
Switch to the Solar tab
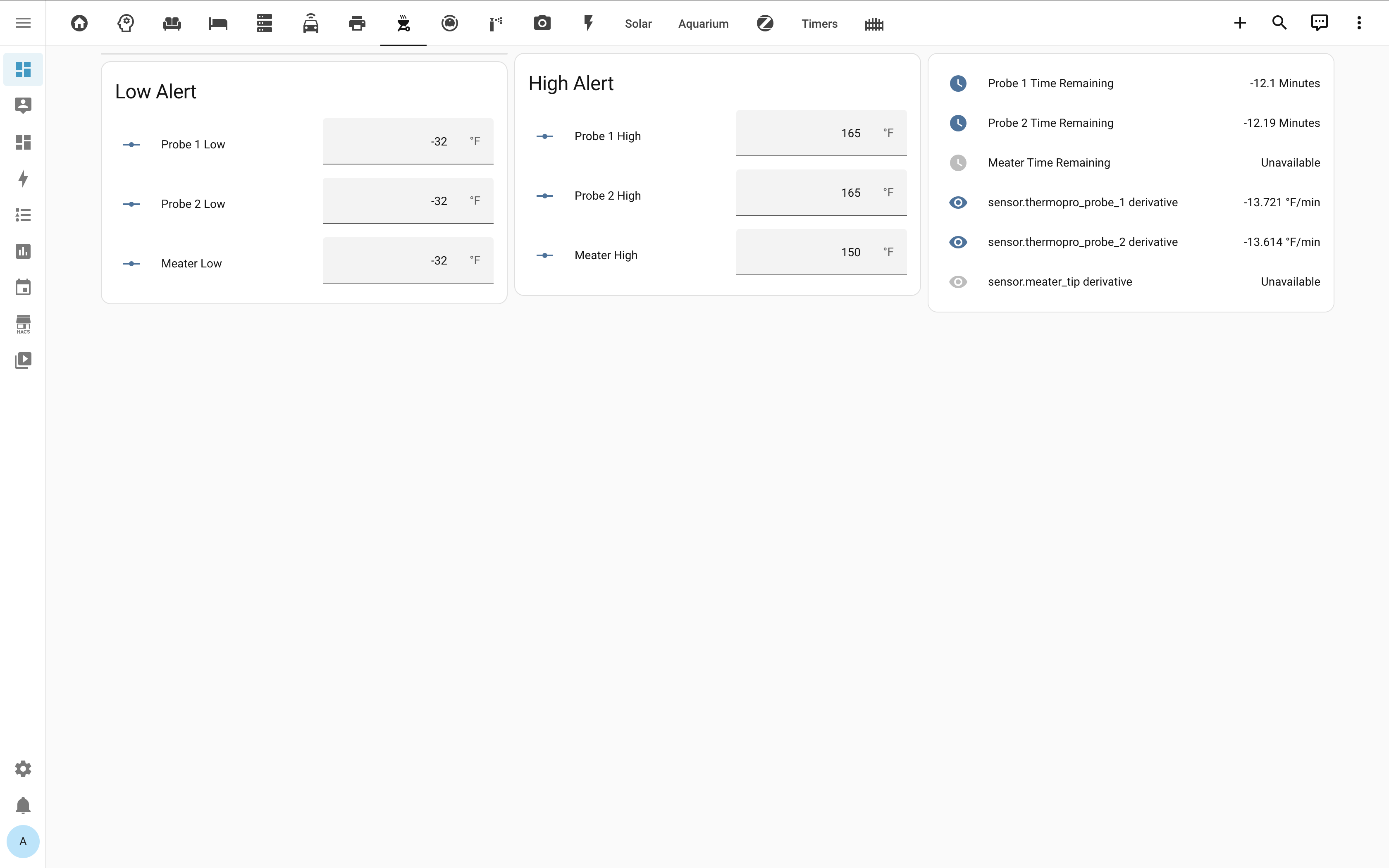click(x=638, y=24)
